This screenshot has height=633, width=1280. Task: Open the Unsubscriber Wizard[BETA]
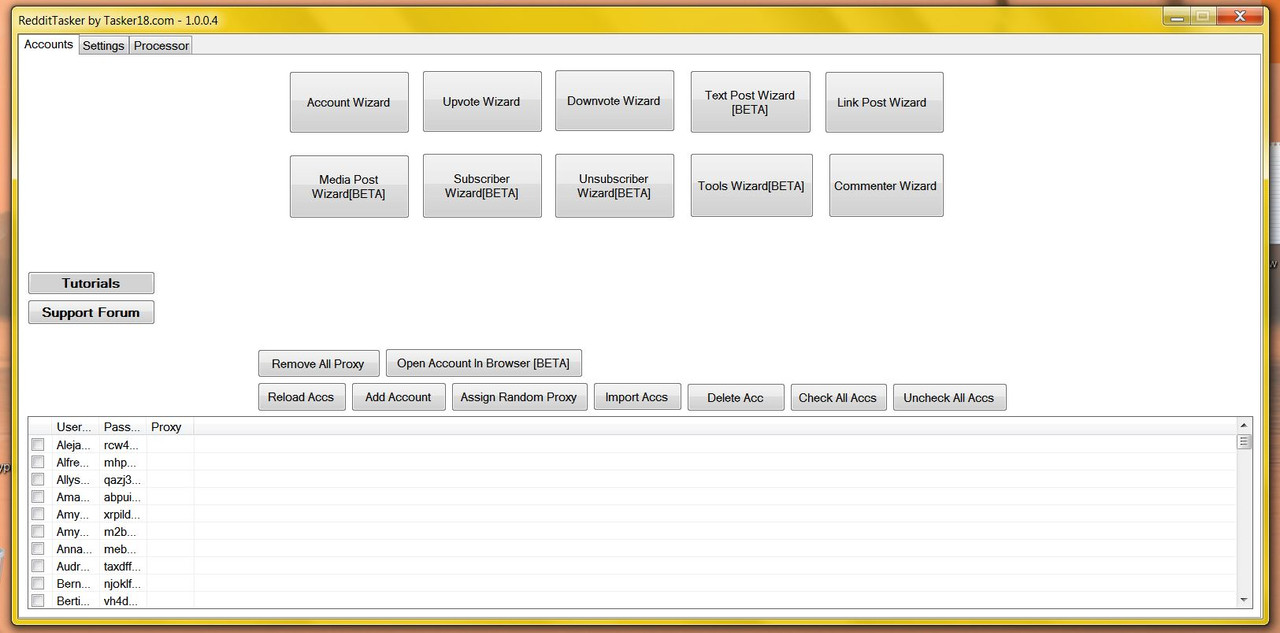(x=614, y=186)
